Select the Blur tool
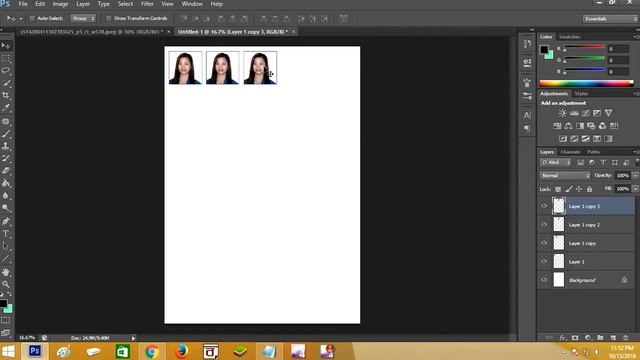This screenshot has height=360, width=640. (6, 196)
